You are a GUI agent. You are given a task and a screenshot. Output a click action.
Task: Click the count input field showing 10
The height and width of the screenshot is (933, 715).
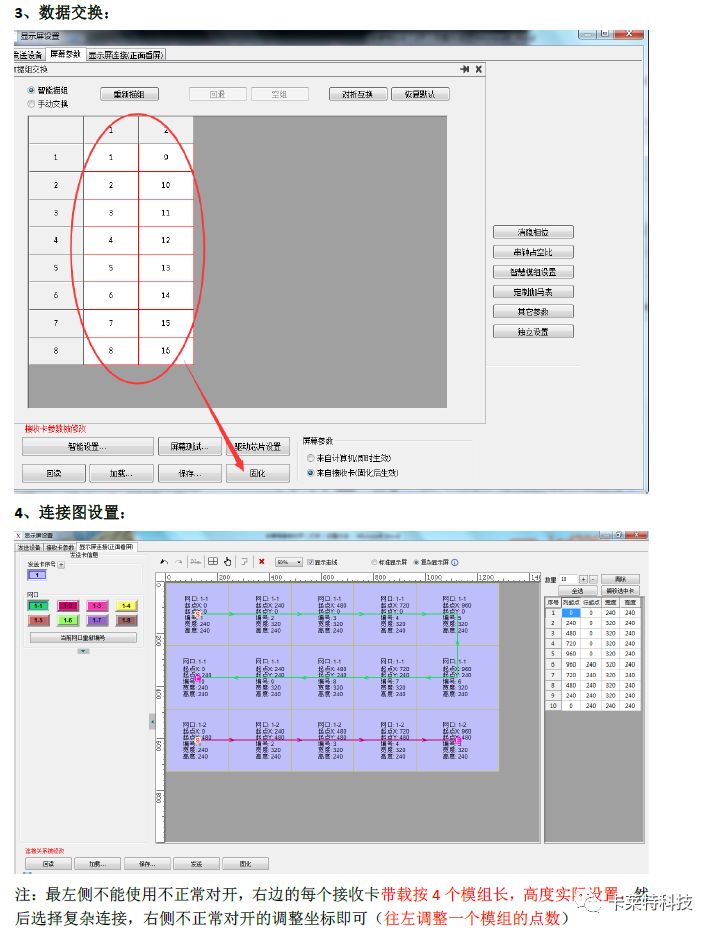coord(567,579)
